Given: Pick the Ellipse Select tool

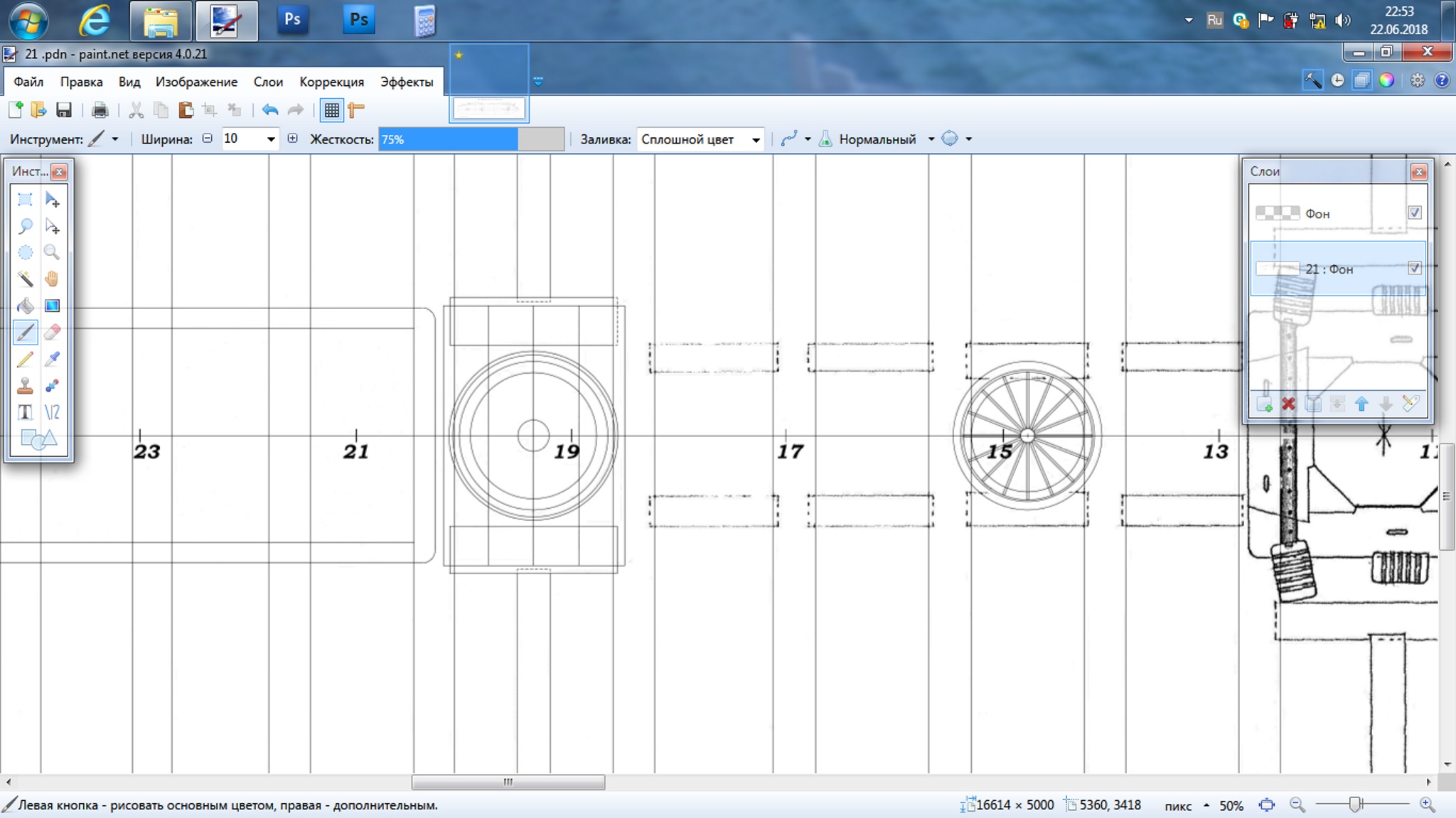Looking at the screenshot, I should click(x=25, y=253).
